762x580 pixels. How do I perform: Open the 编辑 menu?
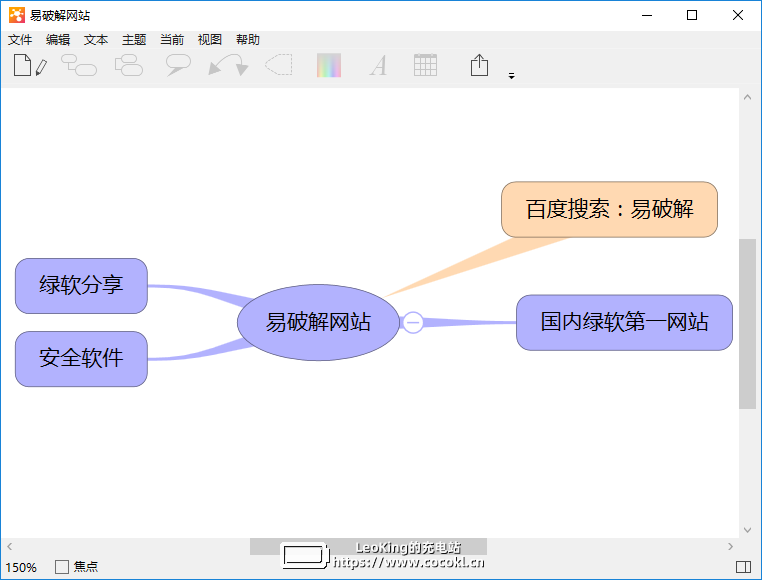click(58, 39)
